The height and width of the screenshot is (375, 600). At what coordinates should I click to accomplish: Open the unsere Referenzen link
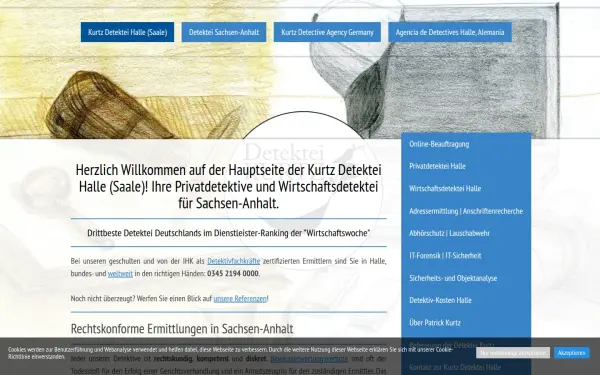(x=240, y=298)
